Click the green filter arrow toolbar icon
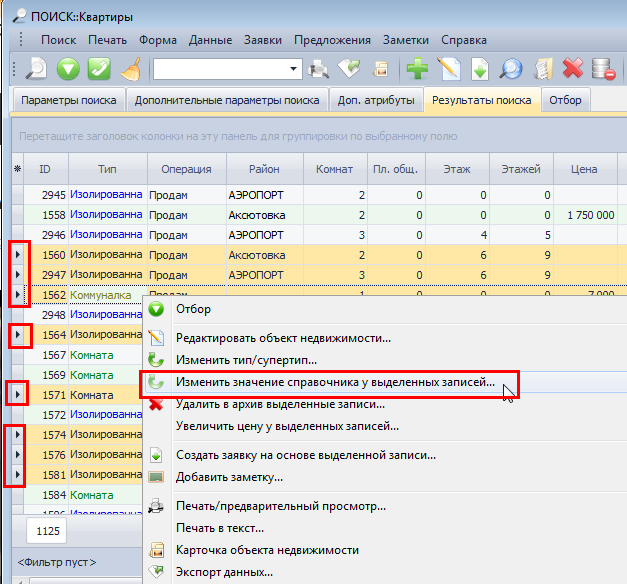The image size is (627, 584). (x=68, y=68)
